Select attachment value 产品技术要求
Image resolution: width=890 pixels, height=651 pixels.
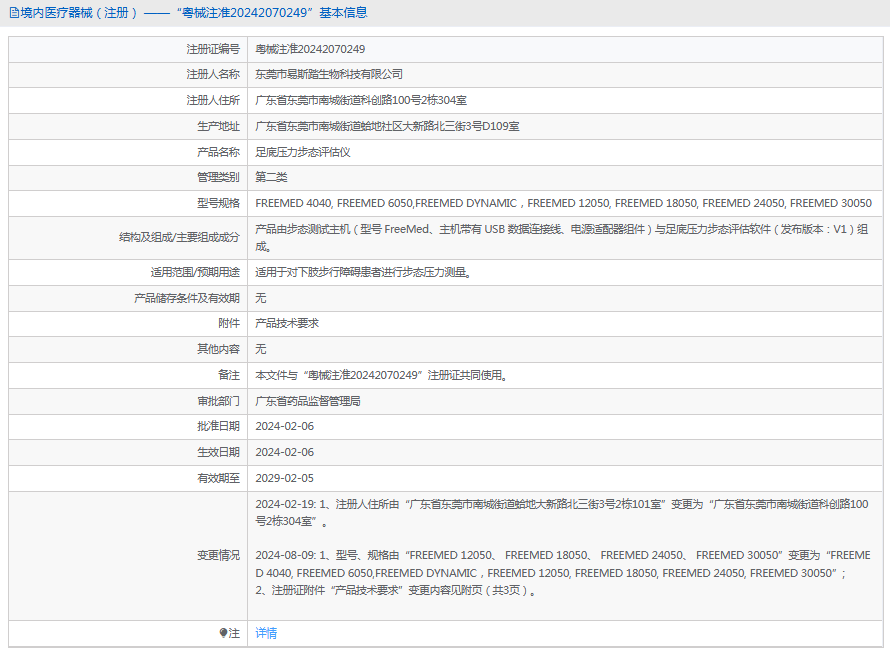[287, 324]
